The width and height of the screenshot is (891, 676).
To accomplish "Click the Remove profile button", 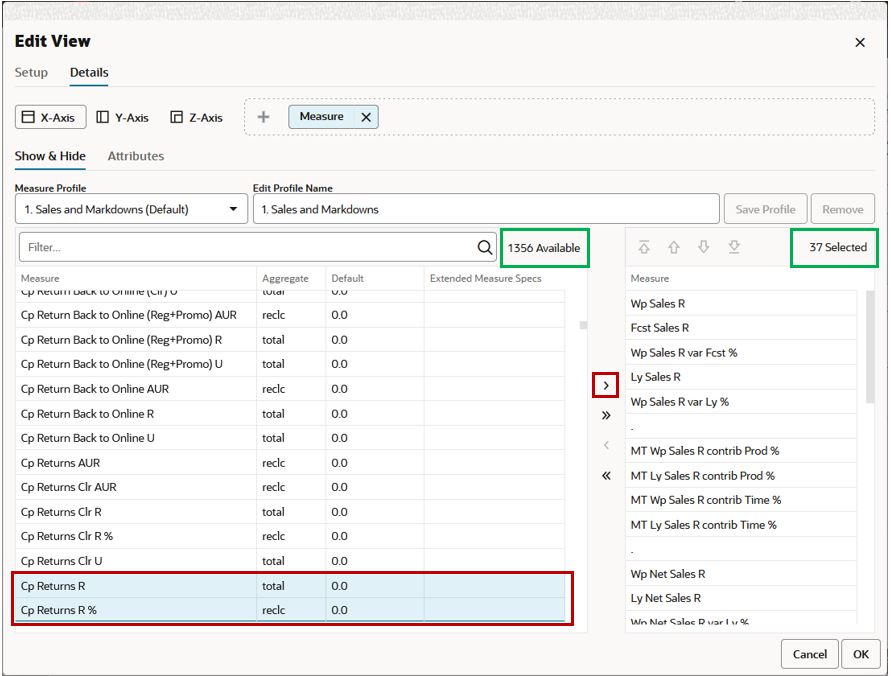I will pos(843,209).
